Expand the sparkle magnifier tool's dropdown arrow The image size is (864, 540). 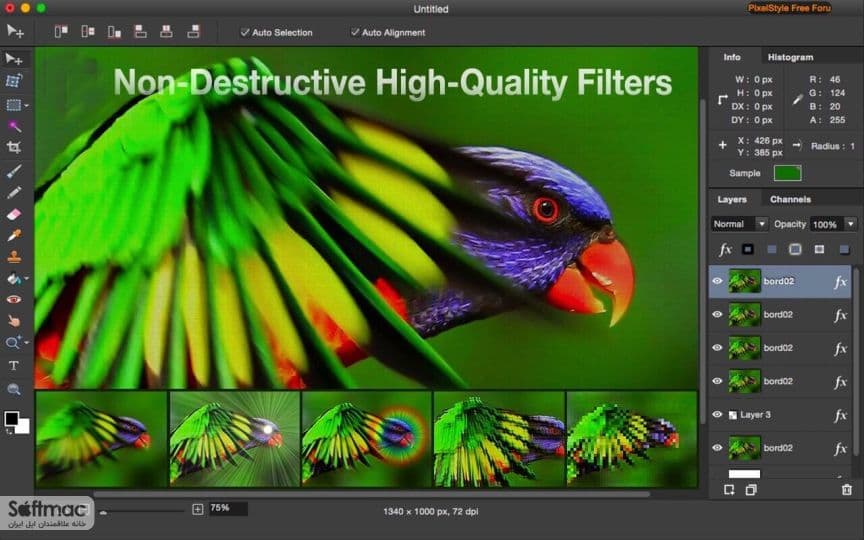[26, 343]
